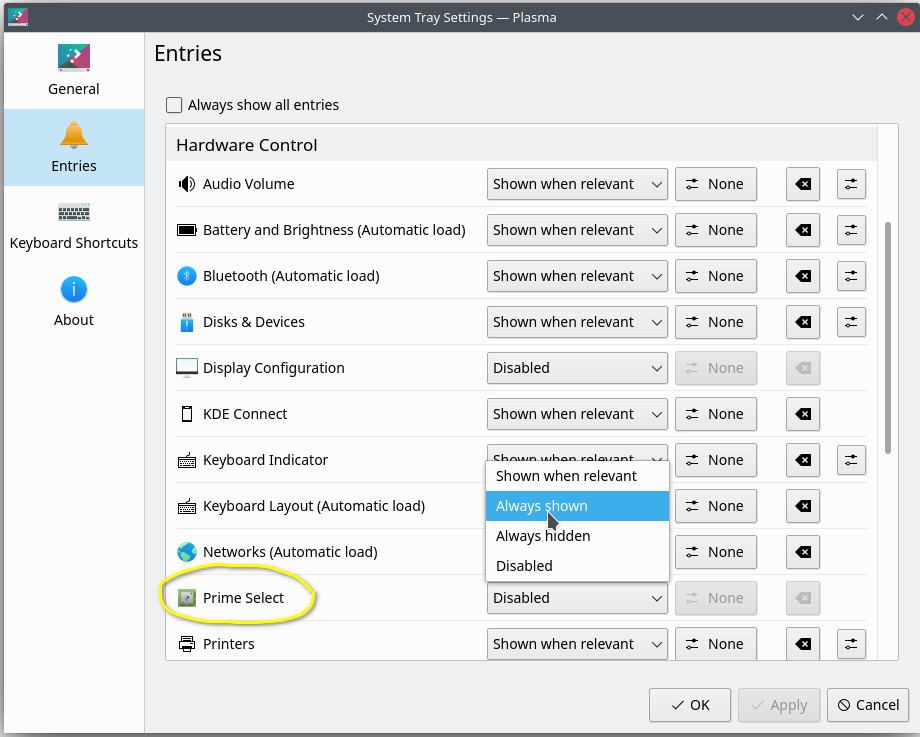Click the KDE Connect phone icon
This screenshot has height=737, width=920.
(187, 414)
